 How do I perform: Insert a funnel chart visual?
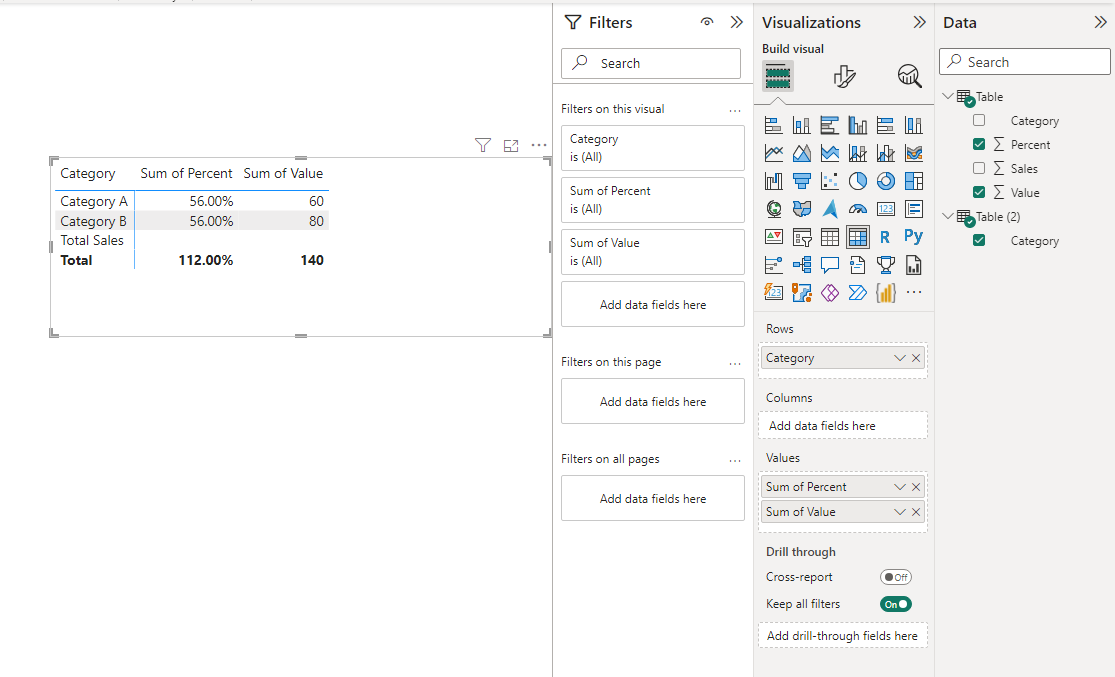[x=801, y=181]
